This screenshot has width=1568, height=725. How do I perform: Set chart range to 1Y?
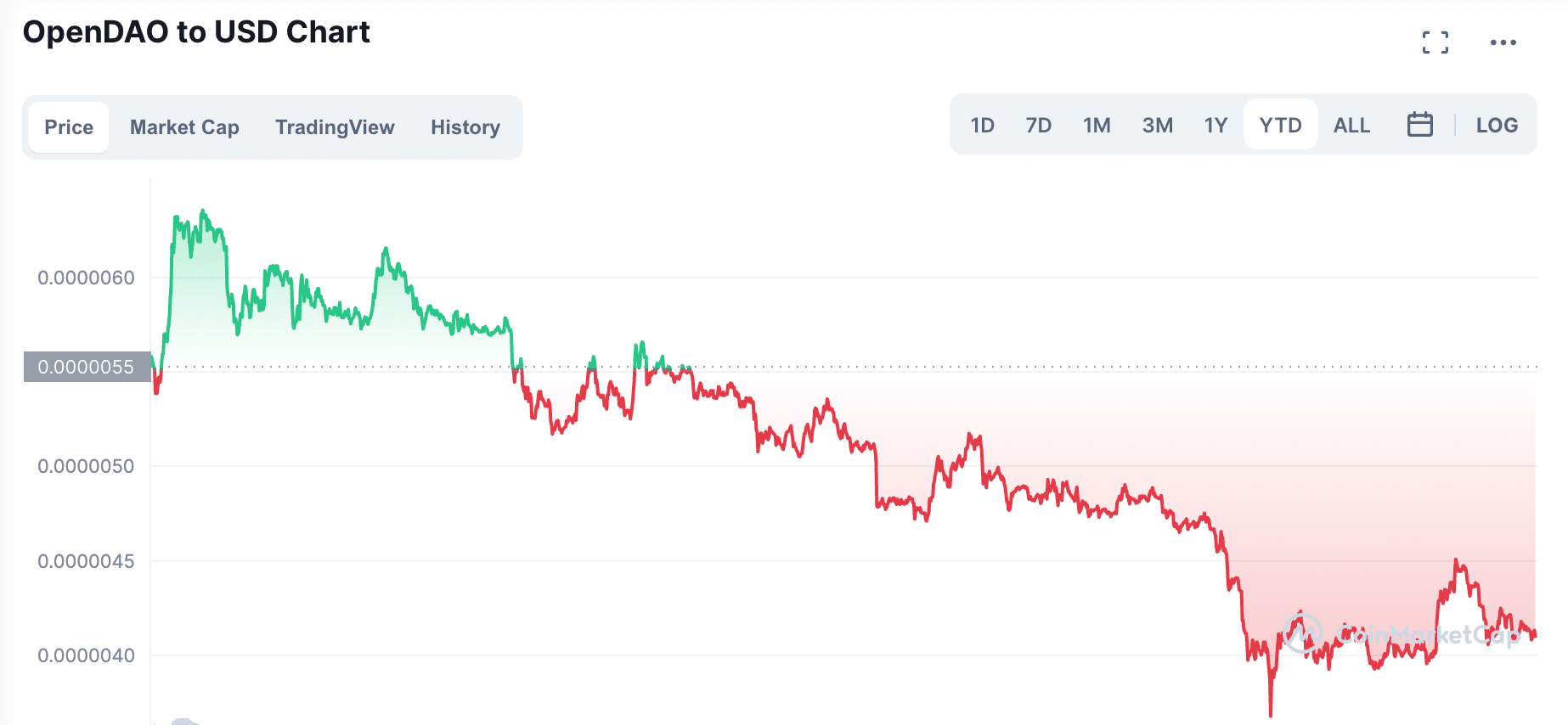pyautogui.click(x=1215, y=126)
